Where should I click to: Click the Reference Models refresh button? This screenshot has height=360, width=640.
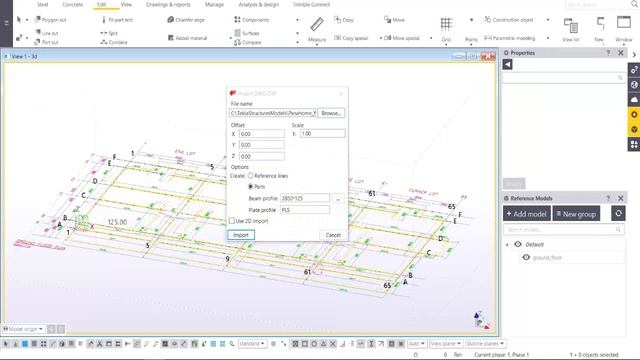(618, 213)
